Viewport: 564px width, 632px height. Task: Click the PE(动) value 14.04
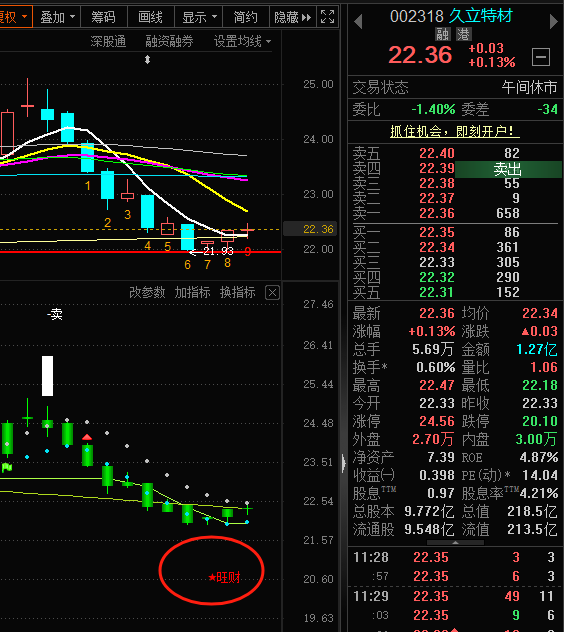click(x=540, y=475)
